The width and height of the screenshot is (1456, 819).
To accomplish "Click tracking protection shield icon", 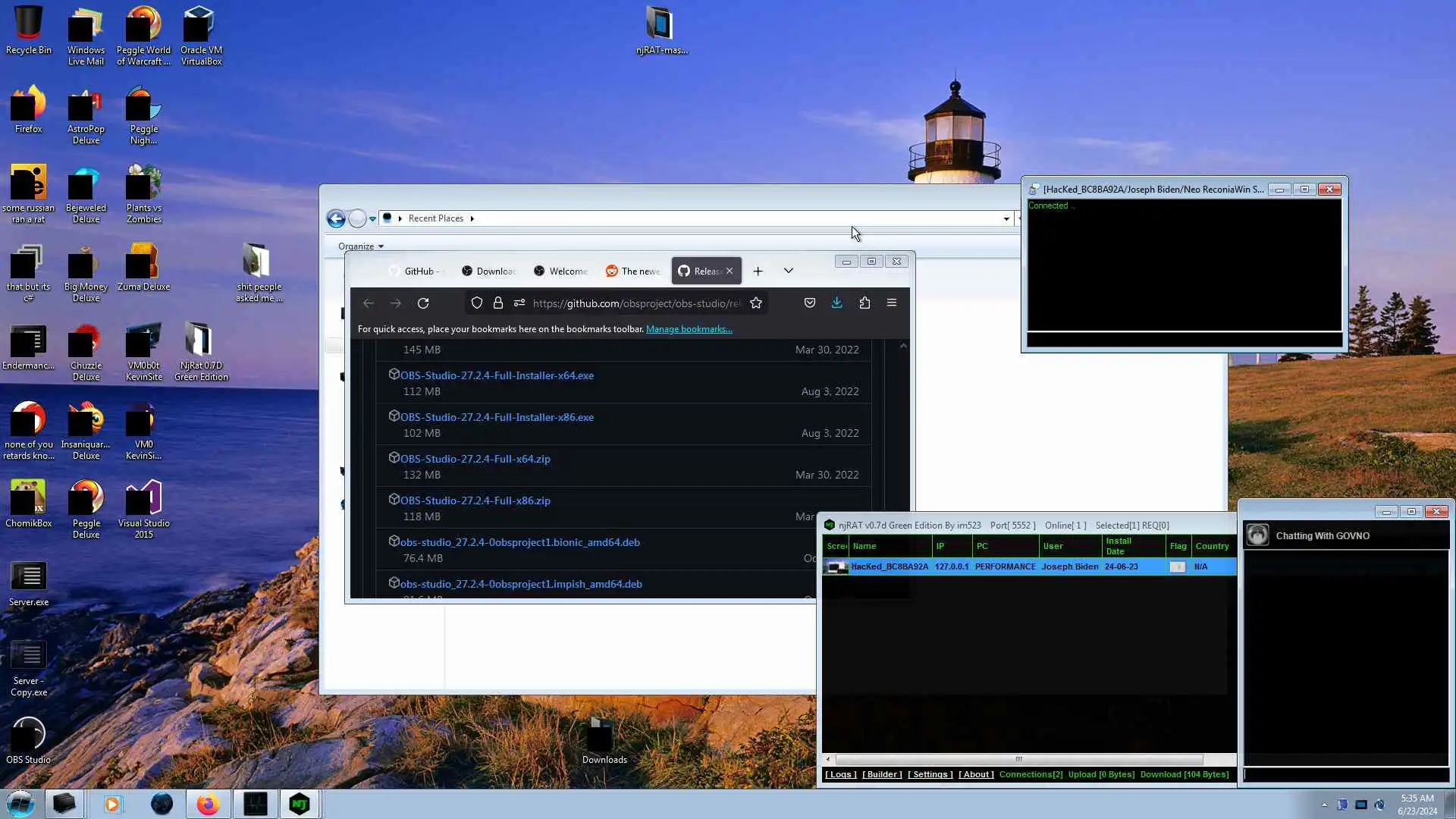I will point(477,303).
